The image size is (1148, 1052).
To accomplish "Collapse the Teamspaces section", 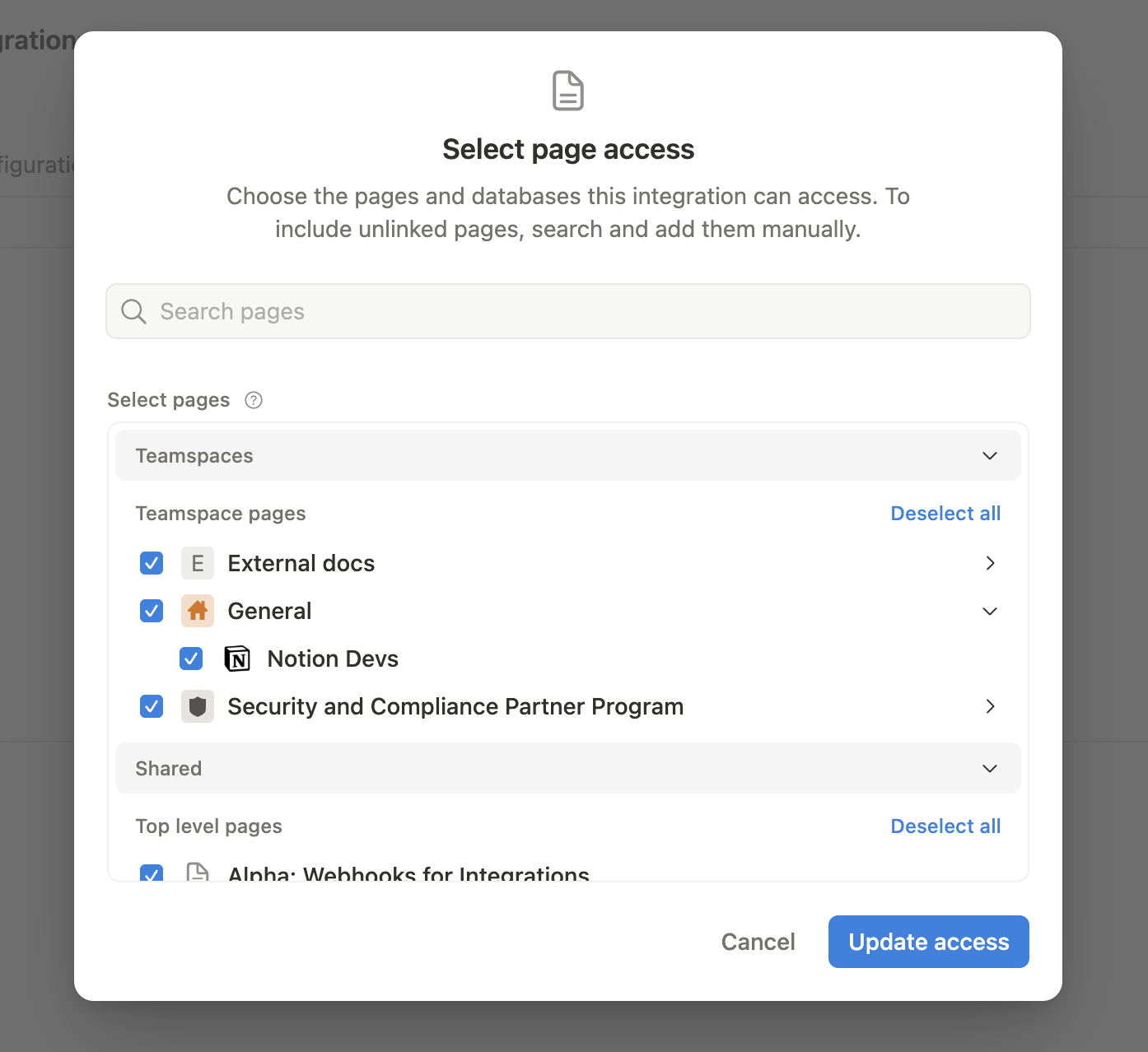I will pyautogui.click(x=989, y=455).
